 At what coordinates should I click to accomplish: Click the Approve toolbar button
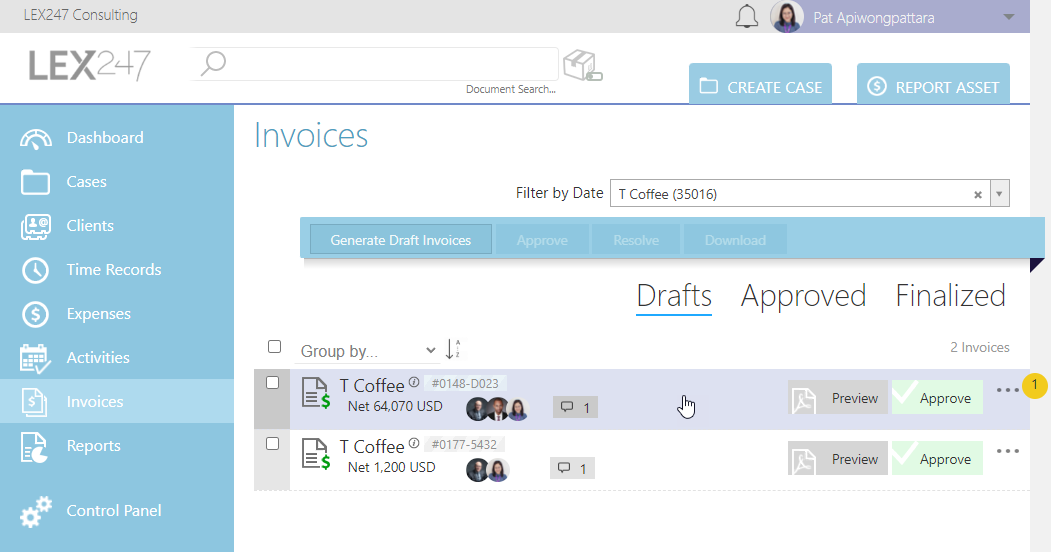(x=542, y=240)
